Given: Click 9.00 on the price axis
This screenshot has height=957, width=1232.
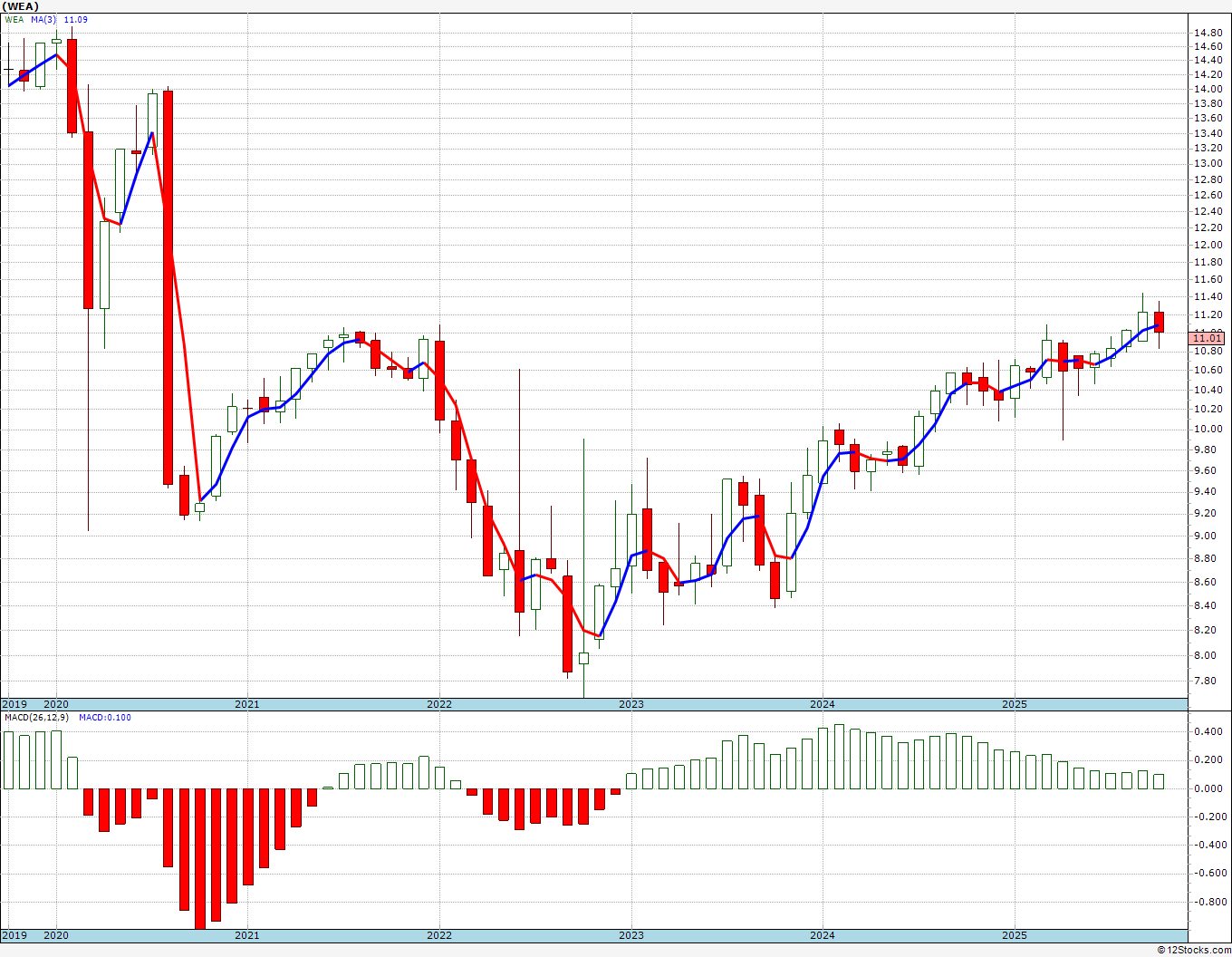Looking at the screenshot, I should coord(1206,536).
